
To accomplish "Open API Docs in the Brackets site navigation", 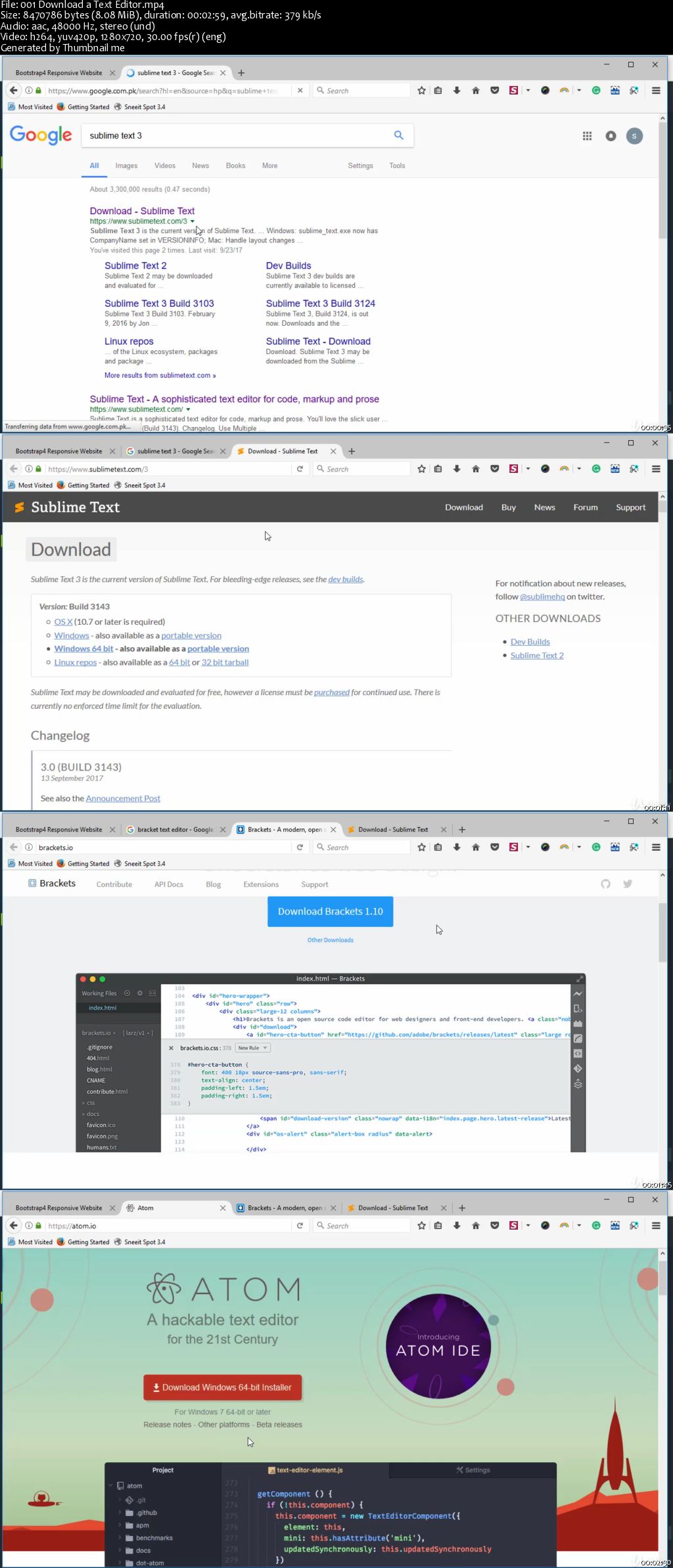I will tap(169, 884).
